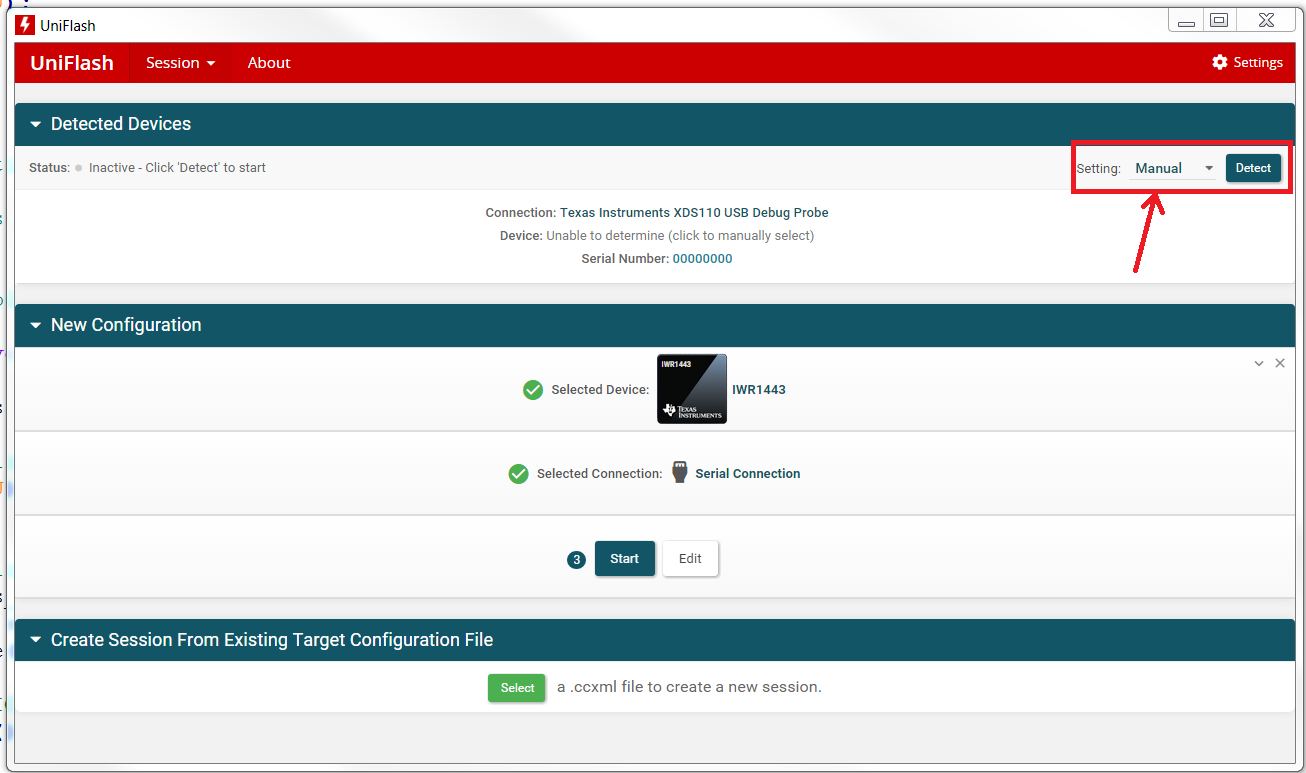Viewport: 1306px width, 773px height.
Task: Click the Serial Connection plug icon
Action: click(x=680, y=473)
